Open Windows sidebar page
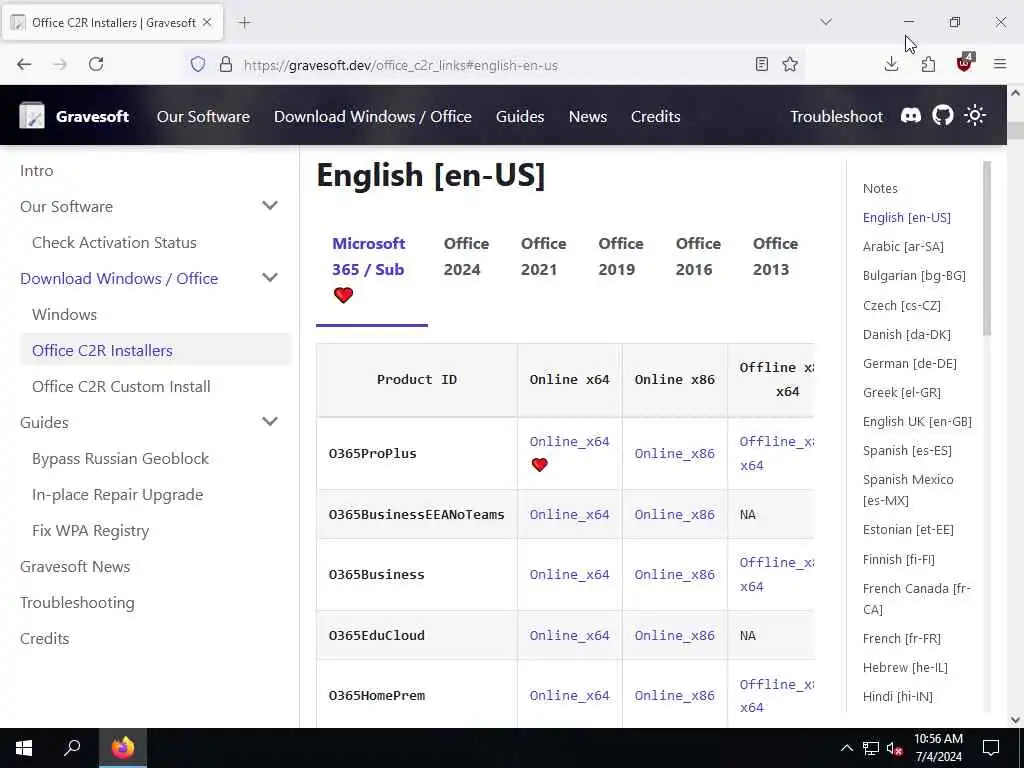The image size is (1024, 768). [x=65, y=314]
